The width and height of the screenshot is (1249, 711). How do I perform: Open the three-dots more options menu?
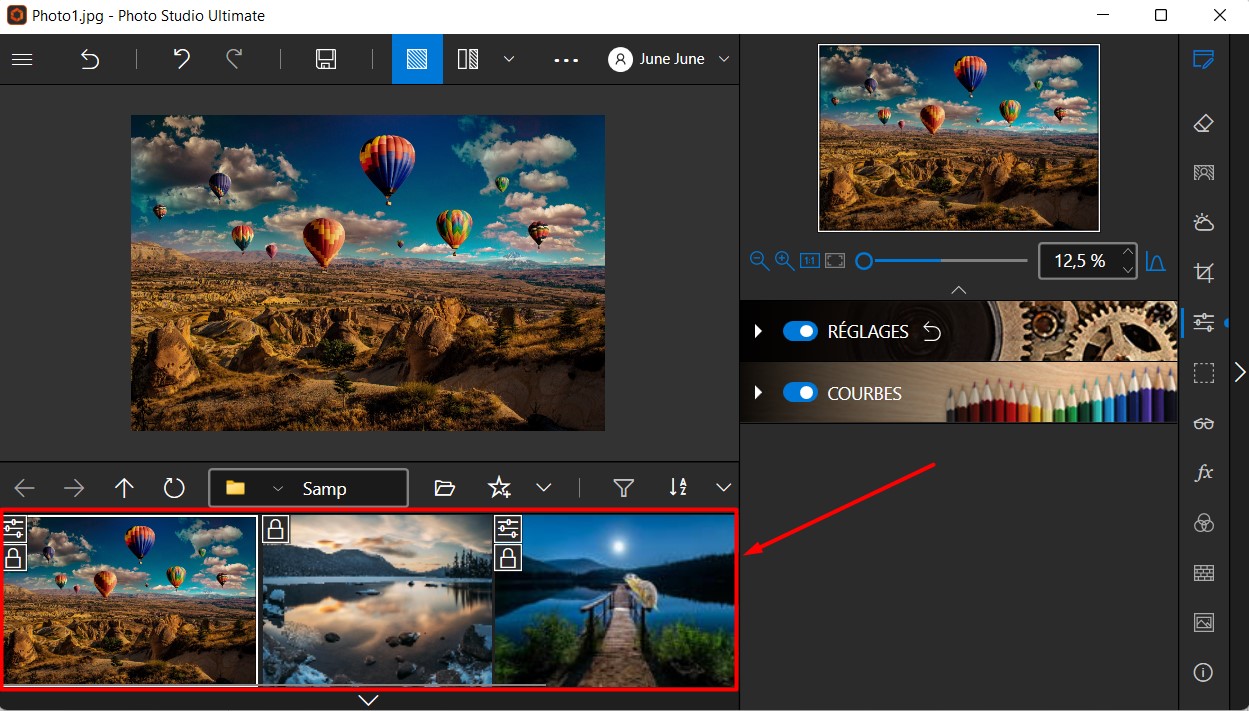567,60
